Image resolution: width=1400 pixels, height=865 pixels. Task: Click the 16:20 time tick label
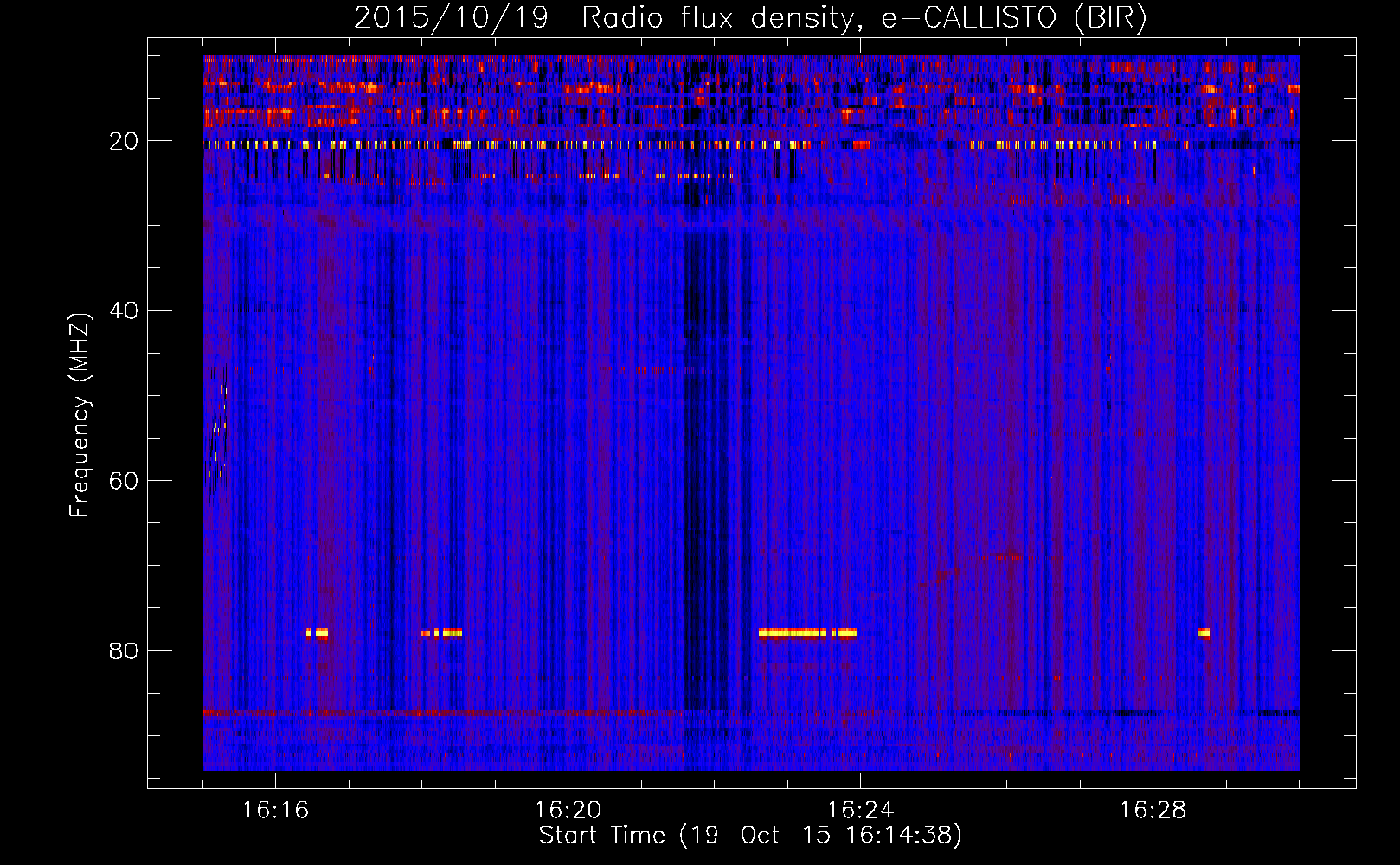pos(568,811)
